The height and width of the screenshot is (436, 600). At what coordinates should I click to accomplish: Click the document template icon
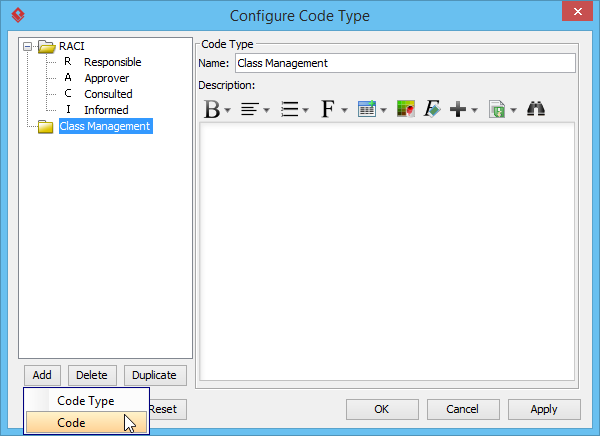(497, 109)
